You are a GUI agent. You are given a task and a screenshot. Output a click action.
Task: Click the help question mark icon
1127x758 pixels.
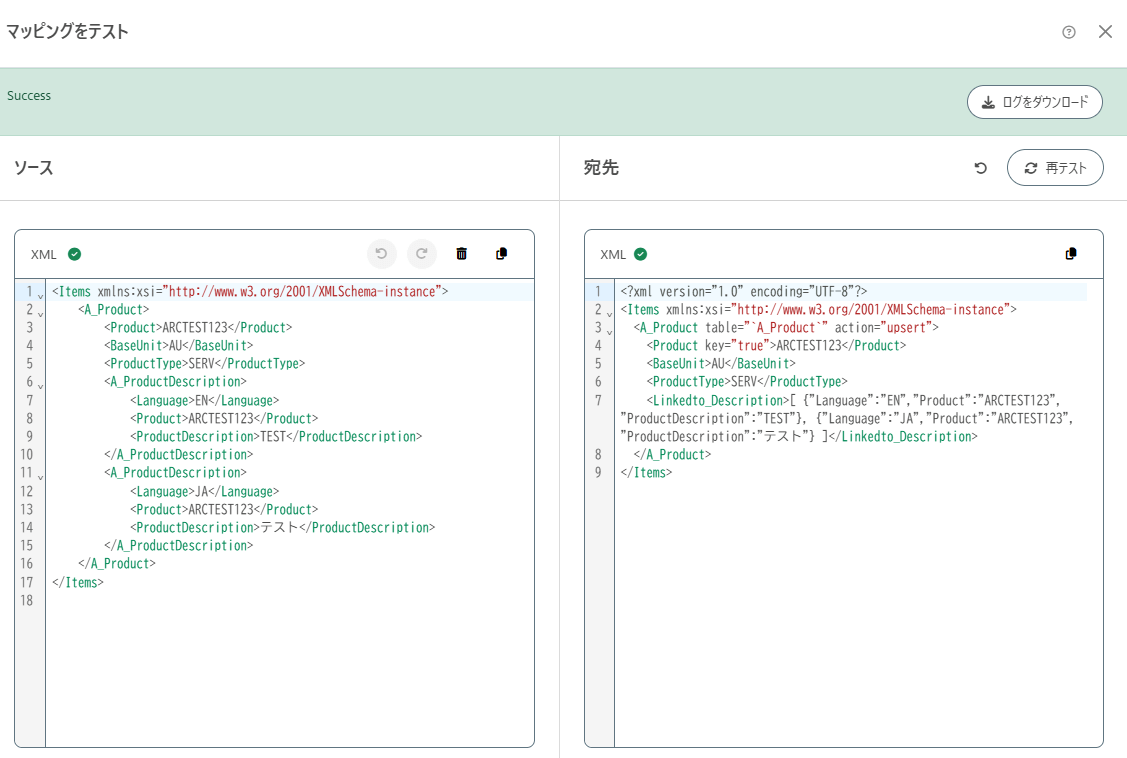pos(1069,32)
